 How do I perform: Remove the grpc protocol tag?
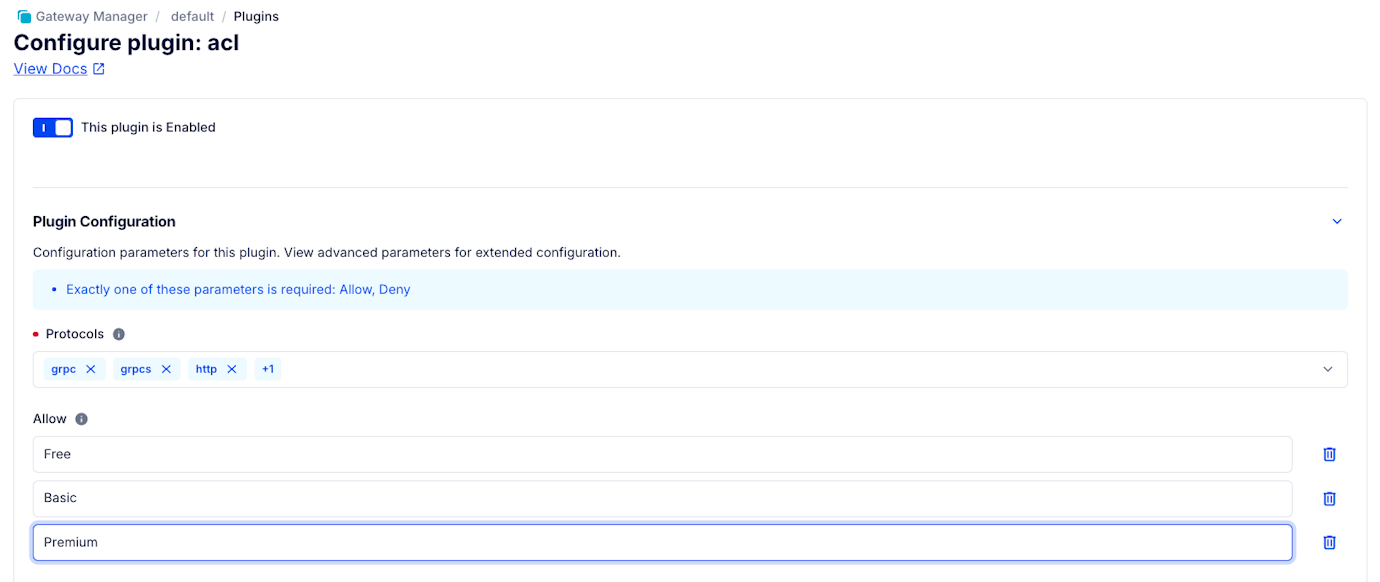coord(89,368)
